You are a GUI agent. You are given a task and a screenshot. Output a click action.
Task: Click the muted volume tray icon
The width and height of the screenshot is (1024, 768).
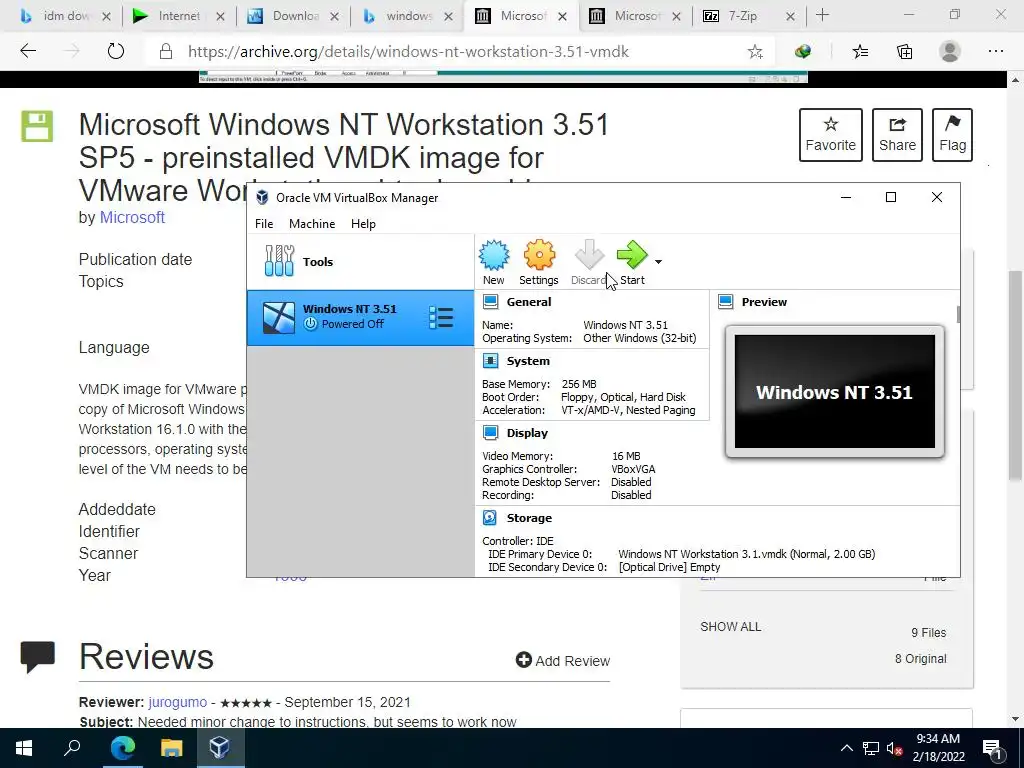895,748
